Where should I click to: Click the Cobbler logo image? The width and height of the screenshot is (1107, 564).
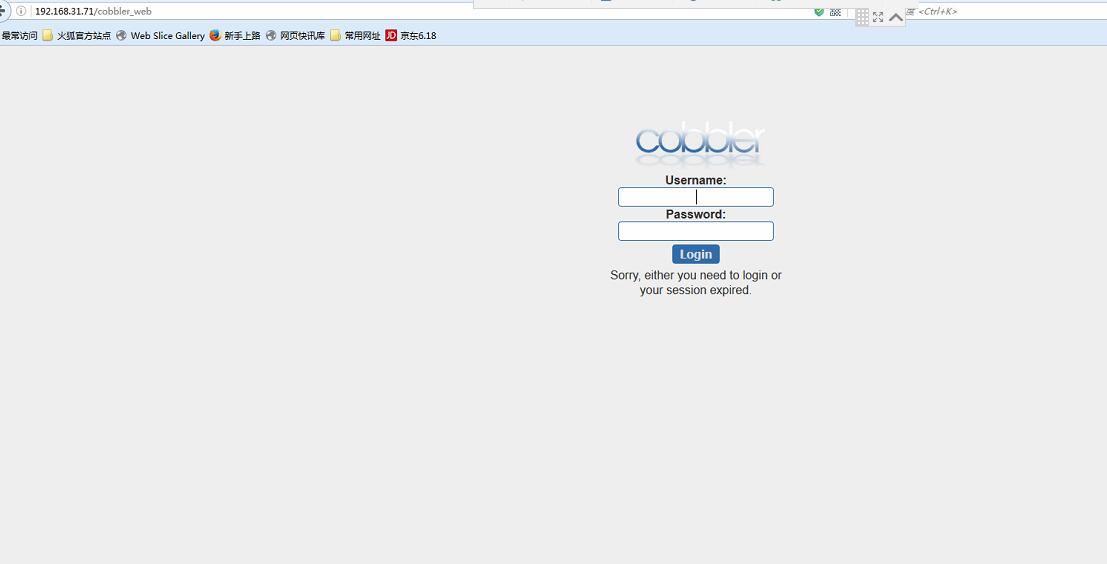pos(699,144)
